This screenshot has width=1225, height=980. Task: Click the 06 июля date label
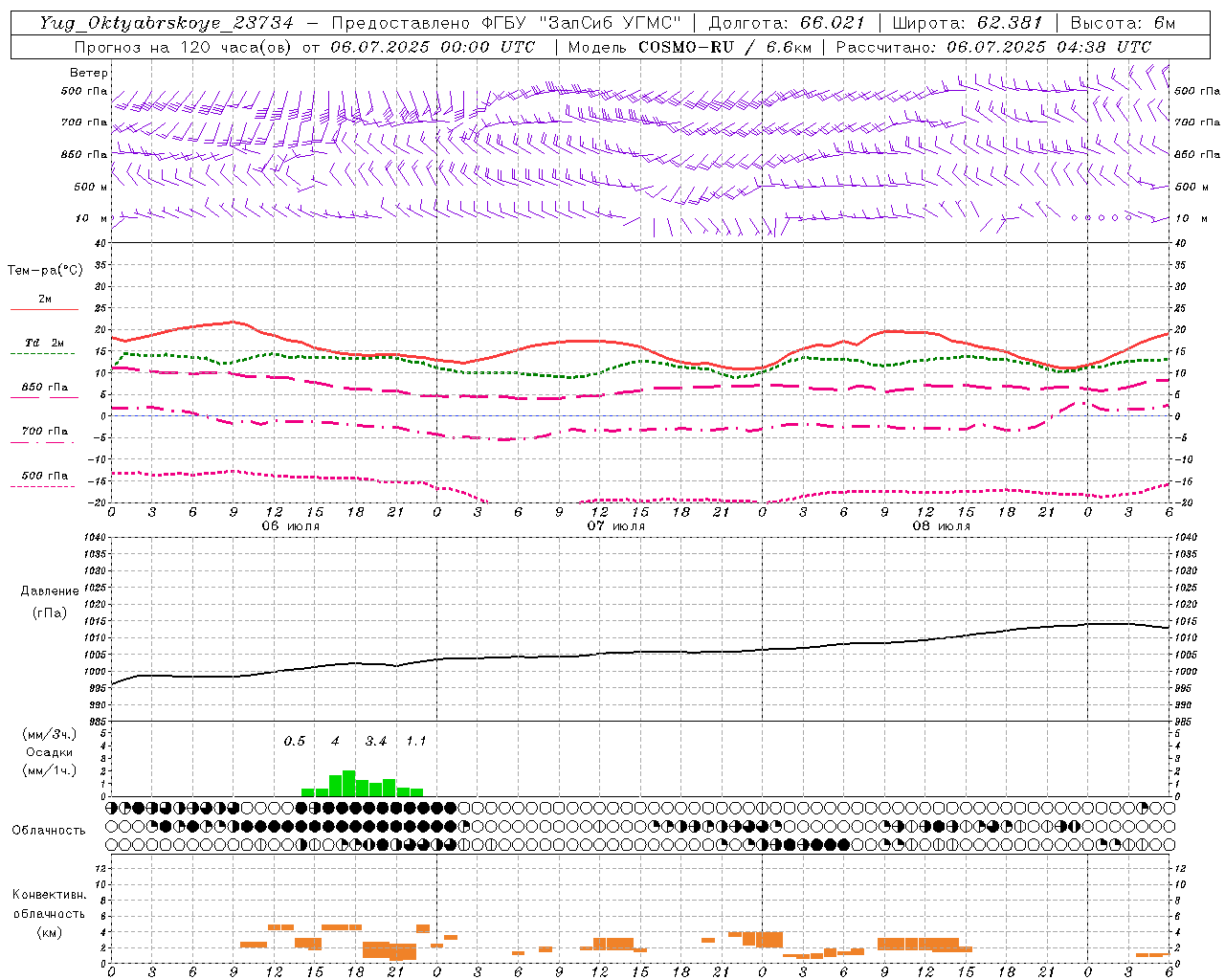(292, 525)
